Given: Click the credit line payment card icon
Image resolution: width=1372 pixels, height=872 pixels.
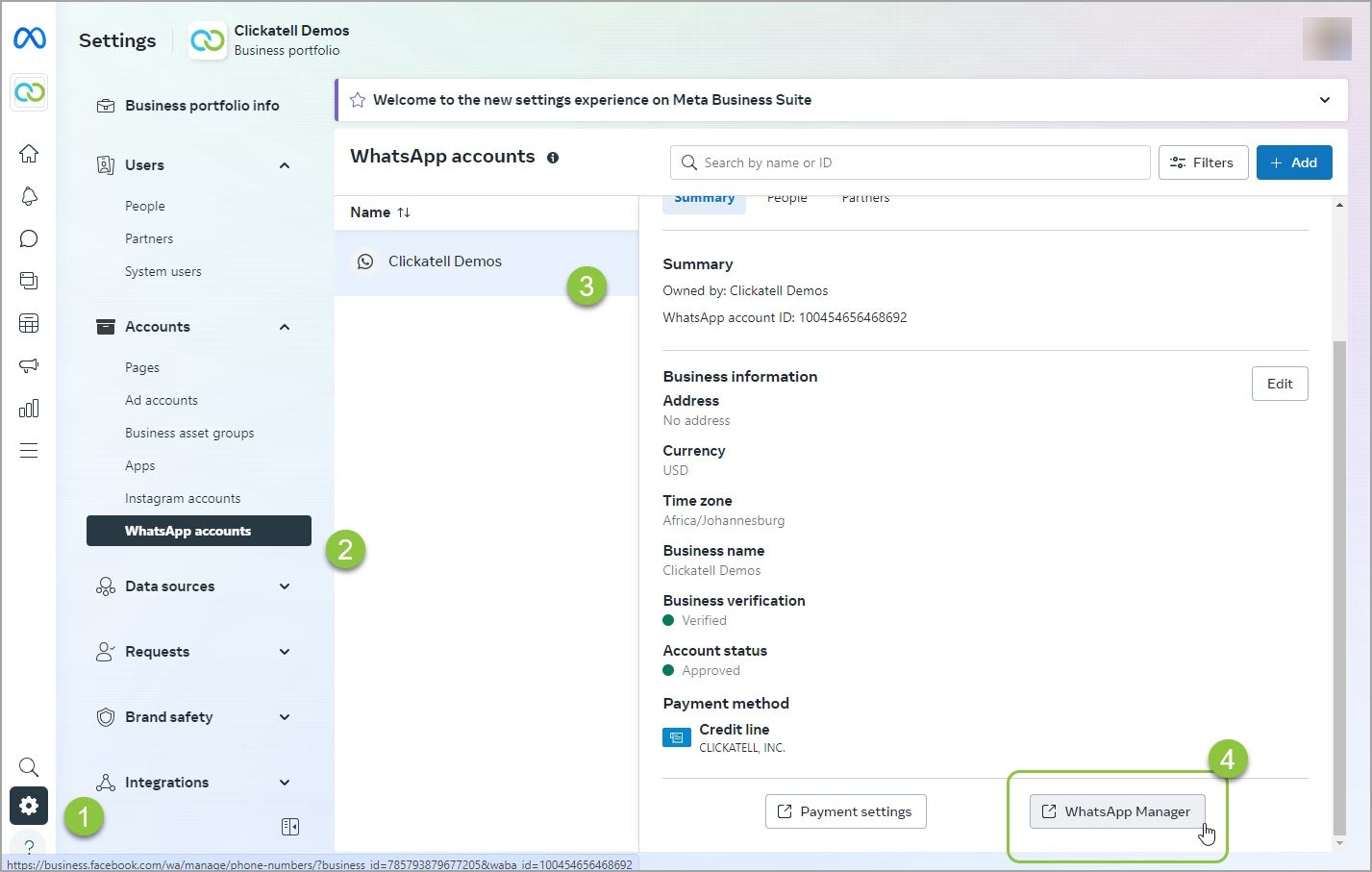Looking at the screenshot, I should point(677,737).
